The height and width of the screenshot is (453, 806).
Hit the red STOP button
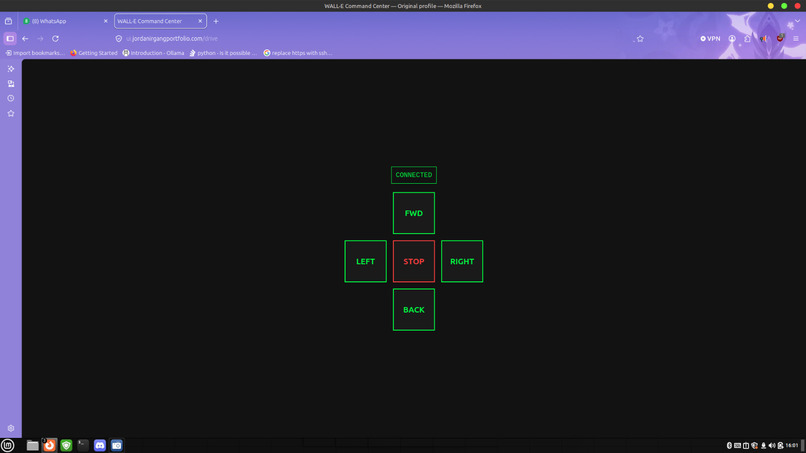click(414, 261)
